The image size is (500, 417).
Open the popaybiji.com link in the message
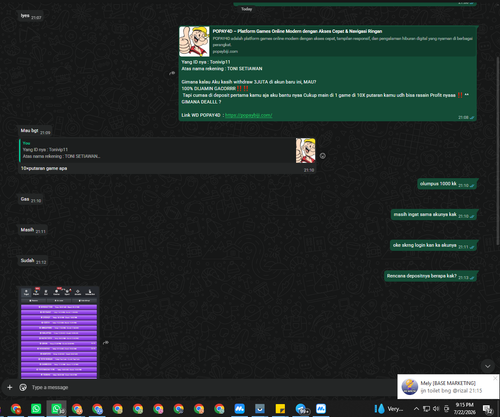point(249,115)
